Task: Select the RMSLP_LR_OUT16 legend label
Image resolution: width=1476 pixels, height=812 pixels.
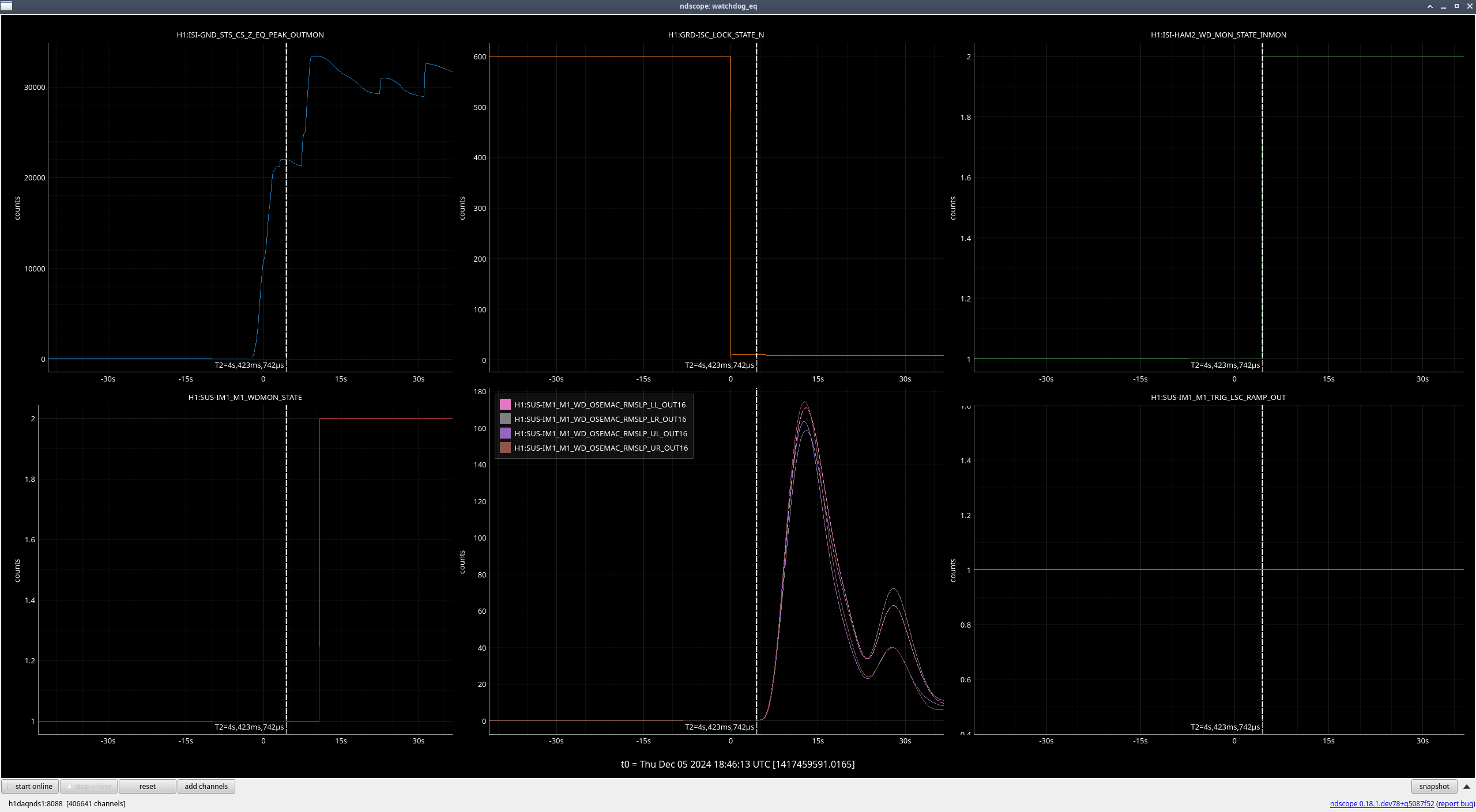Action: [x=600, y=419]
